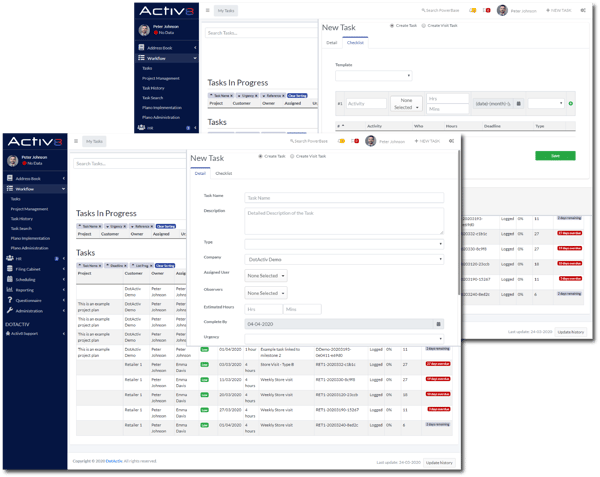The image size is (600, 477).
Task: Click the hamburger menu icon in back window
Action: (207, 10)
